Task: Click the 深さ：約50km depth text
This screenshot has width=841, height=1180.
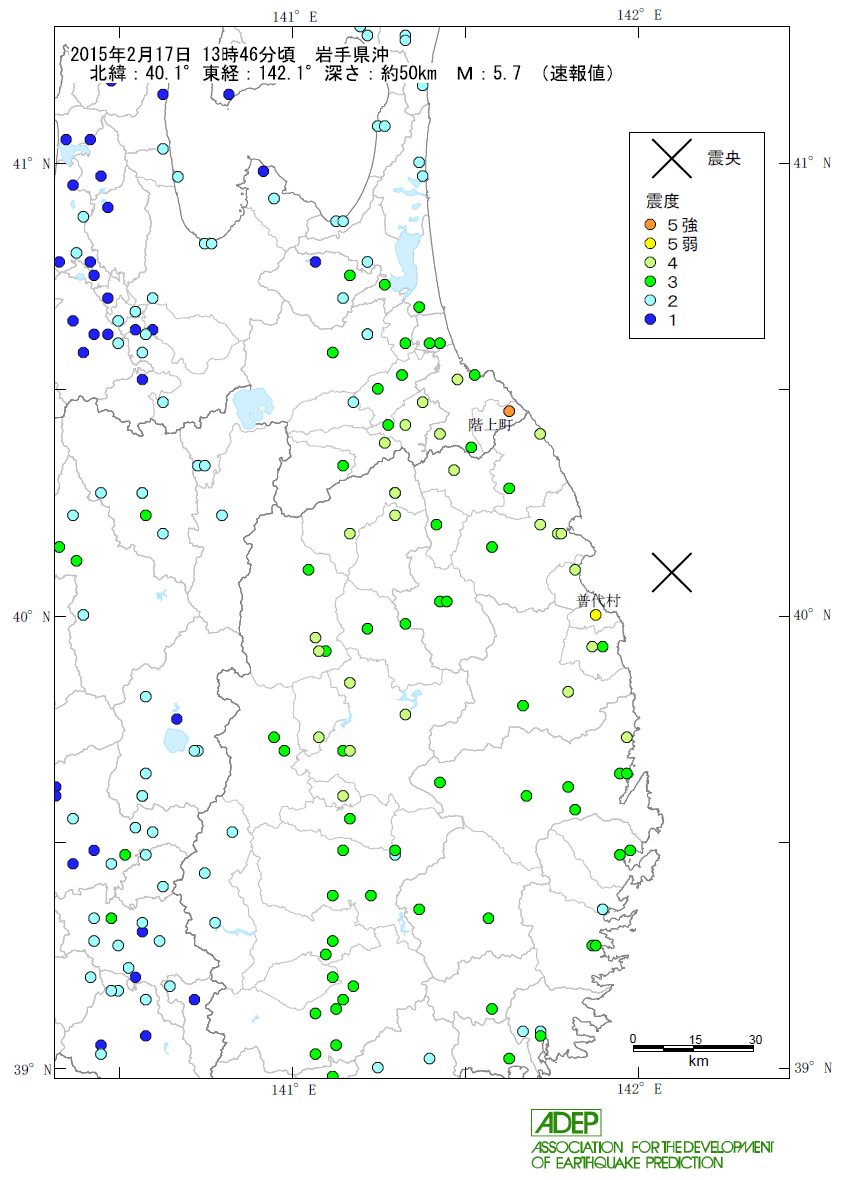Action: pyautogui.click(x=381, y=73)
